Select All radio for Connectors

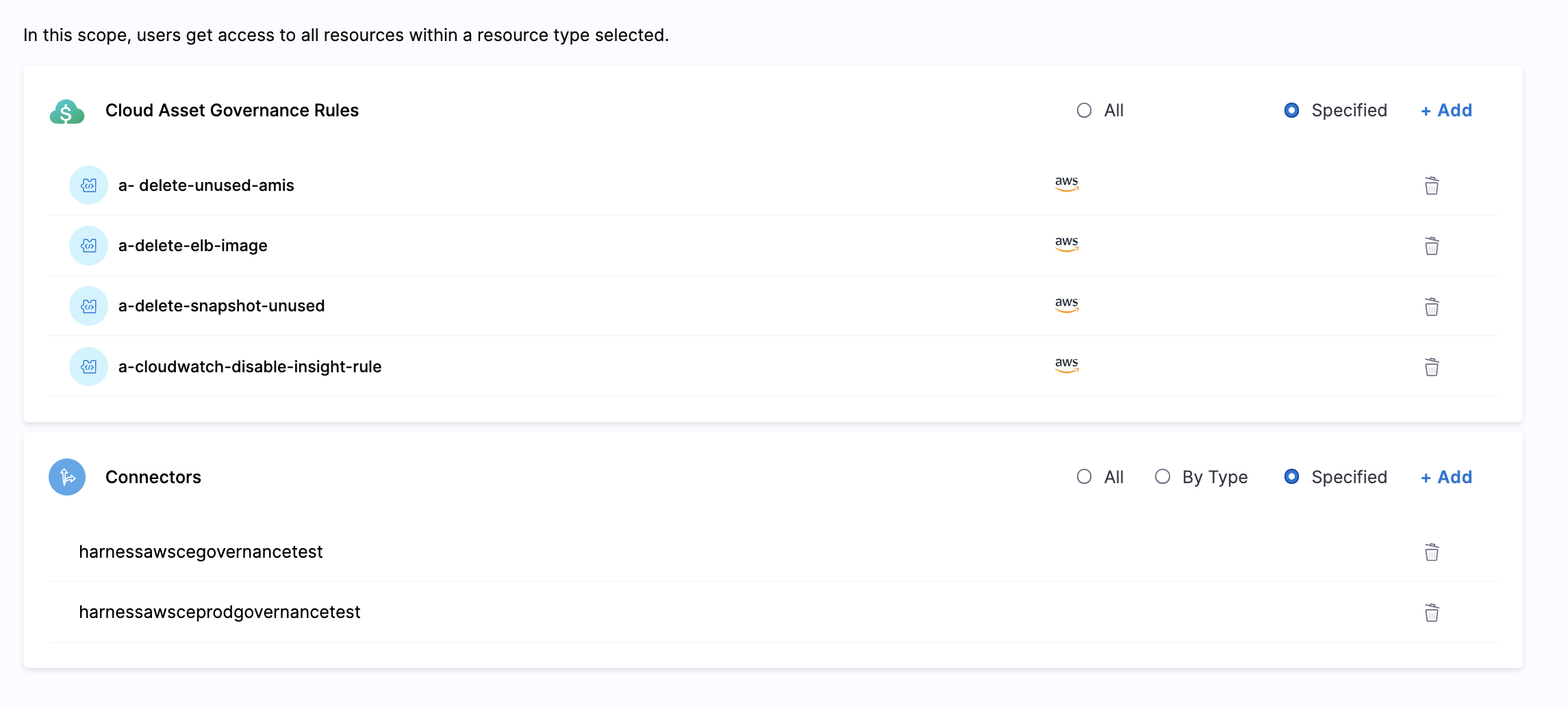tap(1084, 476)
